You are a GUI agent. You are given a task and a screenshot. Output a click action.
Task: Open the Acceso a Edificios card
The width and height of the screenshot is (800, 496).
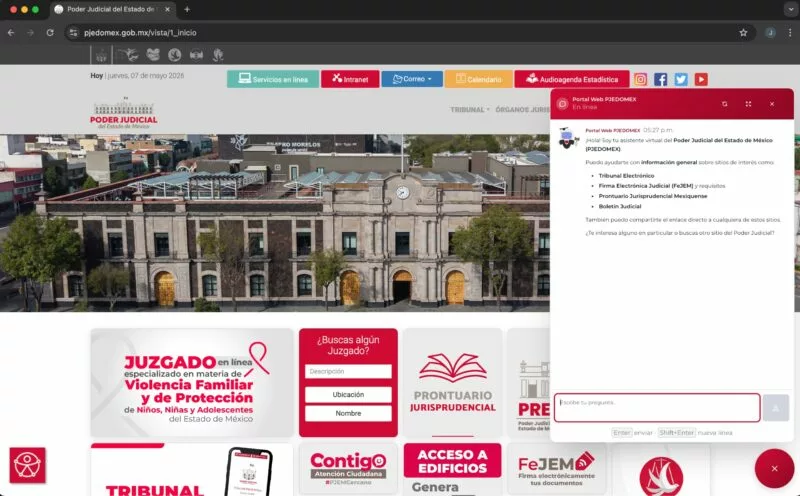(453, 469)
